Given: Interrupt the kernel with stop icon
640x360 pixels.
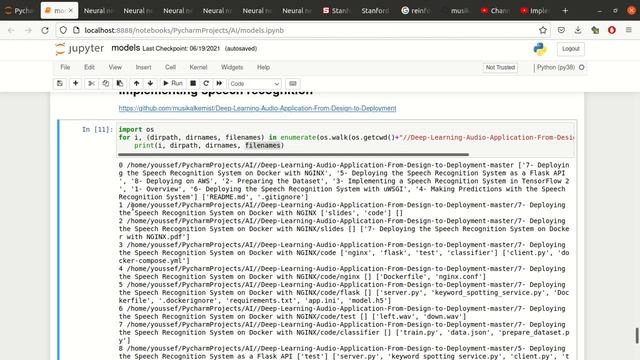Looking at the screenshot, I should point(193,83).
